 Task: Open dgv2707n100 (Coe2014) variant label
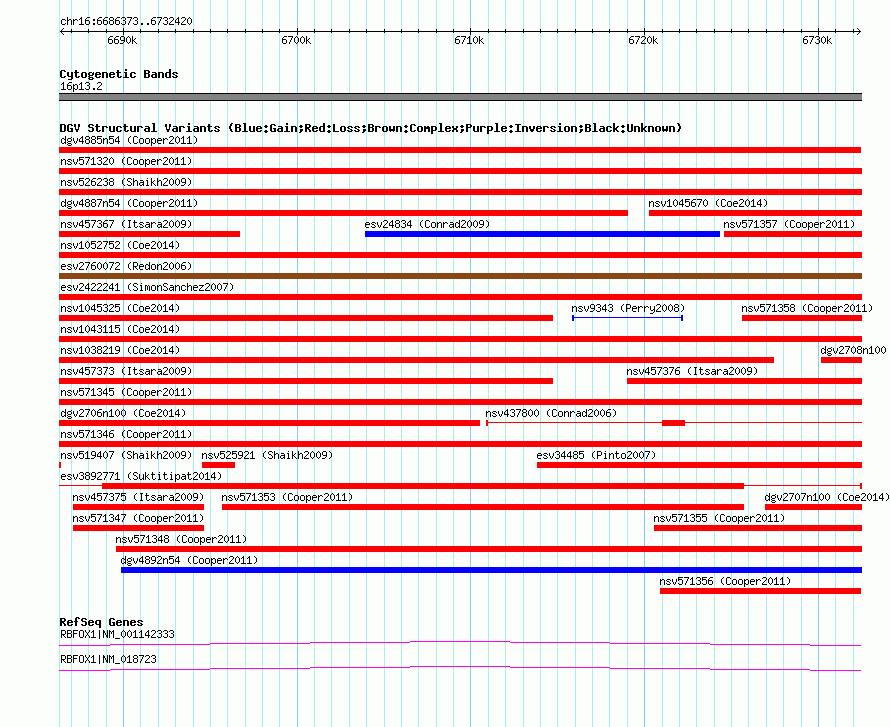tap(827, 497)
